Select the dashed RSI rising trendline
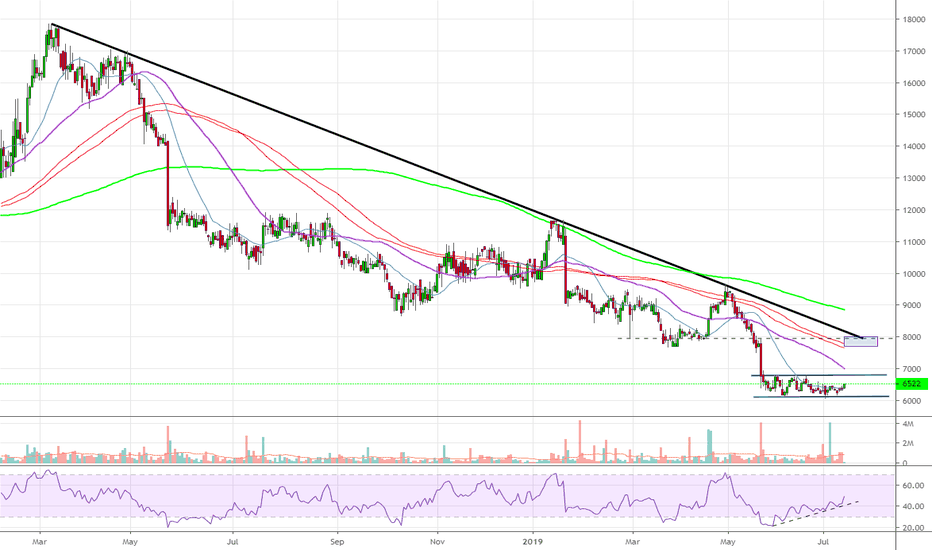Viewport: 932px width, 550px height. click(817, 513)
